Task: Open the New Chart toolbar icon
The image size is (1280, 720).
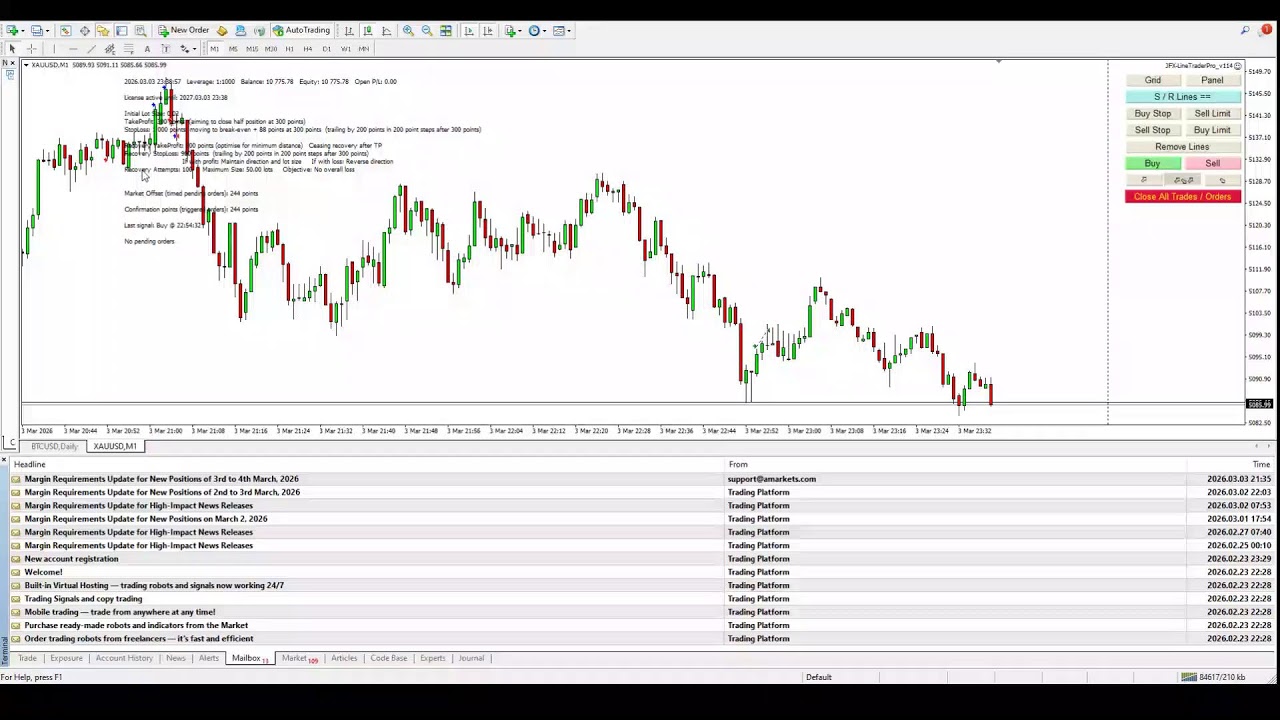Action: click(11, 30)
